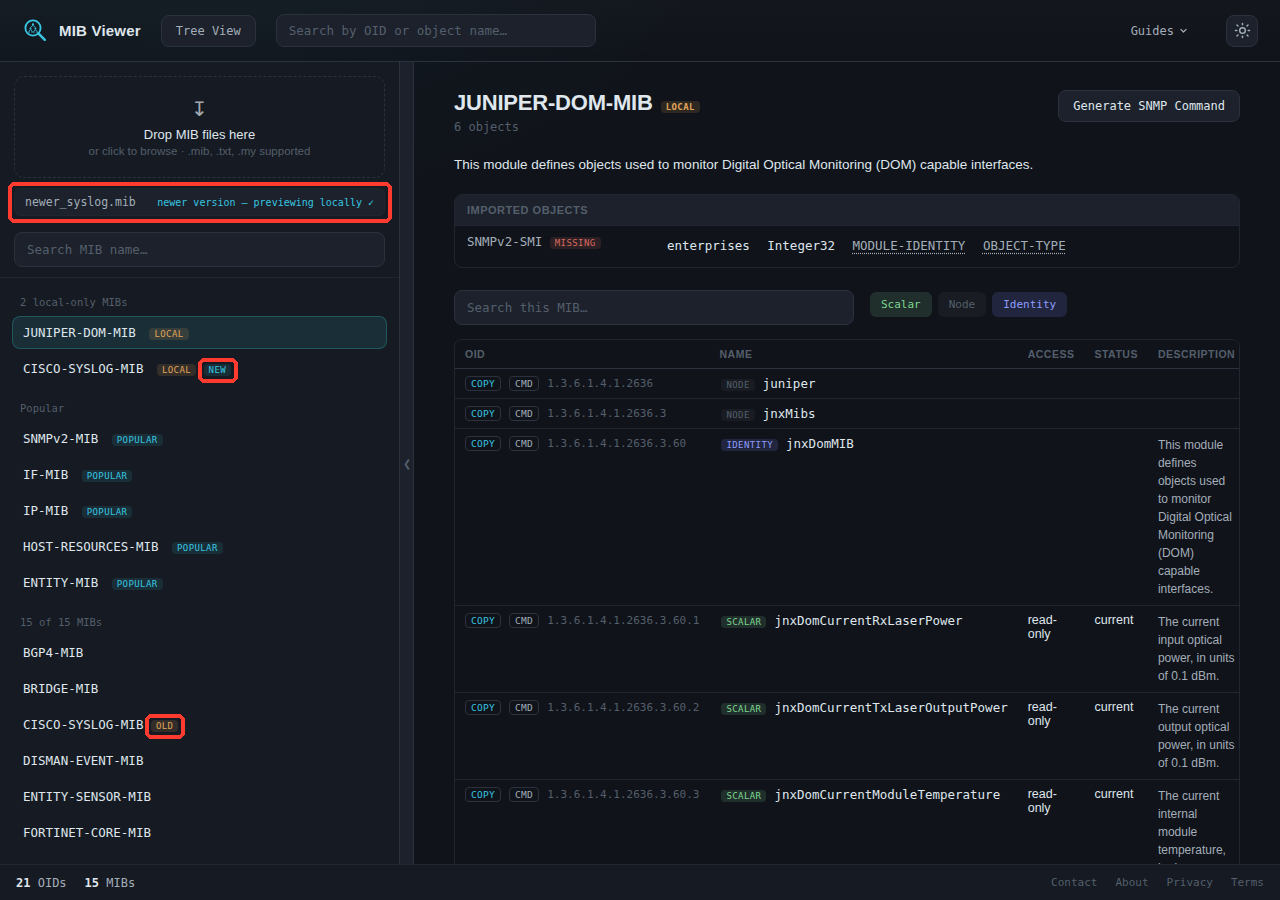Click the upload arrow in drop zone
The height and width of the screenshot is (900, 1280).
tap(199, 108)
